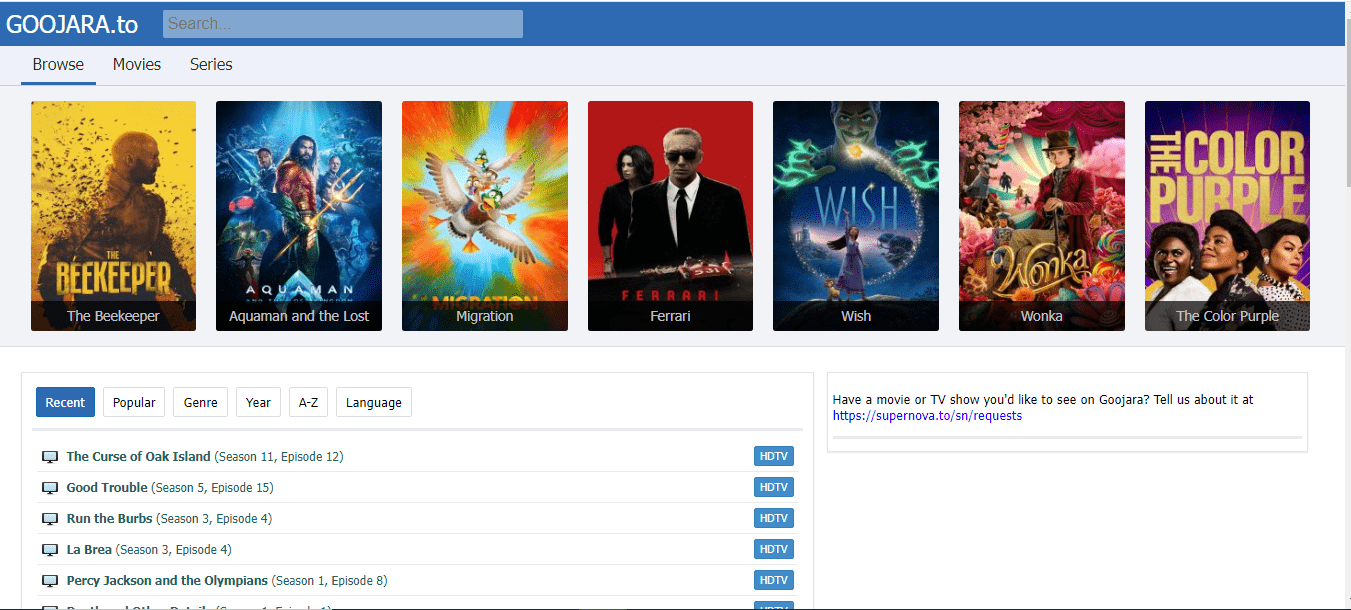Screen dimensions: 1351x610
Task: Filter listings by Year
Action: point(258,402)
